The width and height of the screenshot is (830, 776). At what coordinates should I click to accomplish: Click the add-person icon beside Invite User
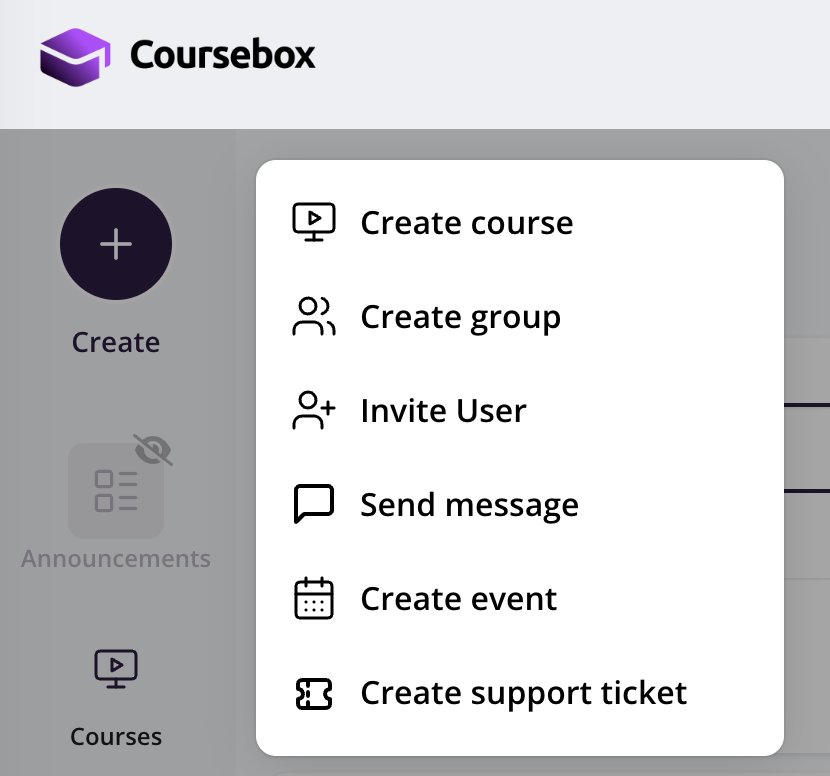point(314,411)
